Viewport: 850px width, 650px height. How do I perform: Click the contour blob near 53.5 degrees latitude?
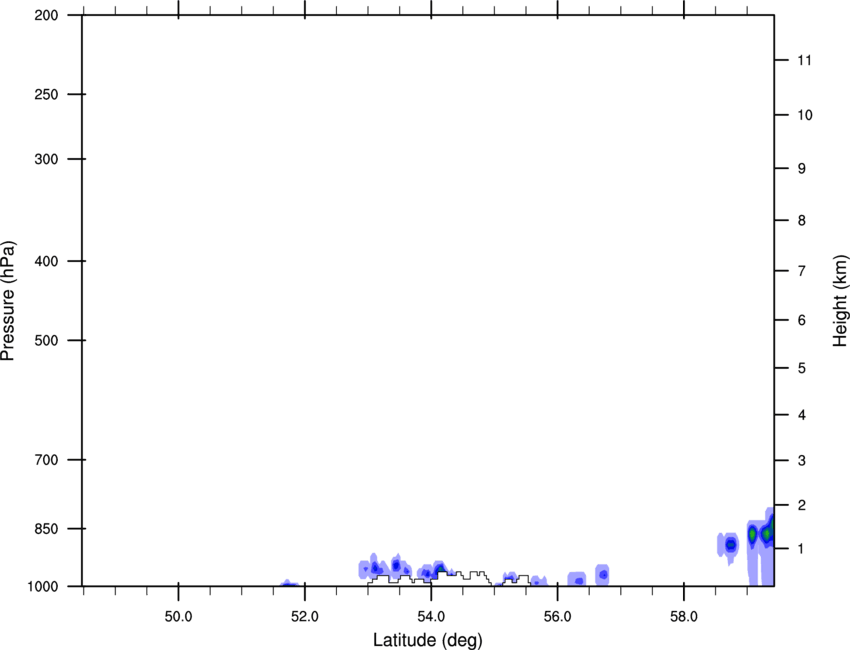[397, 566]
